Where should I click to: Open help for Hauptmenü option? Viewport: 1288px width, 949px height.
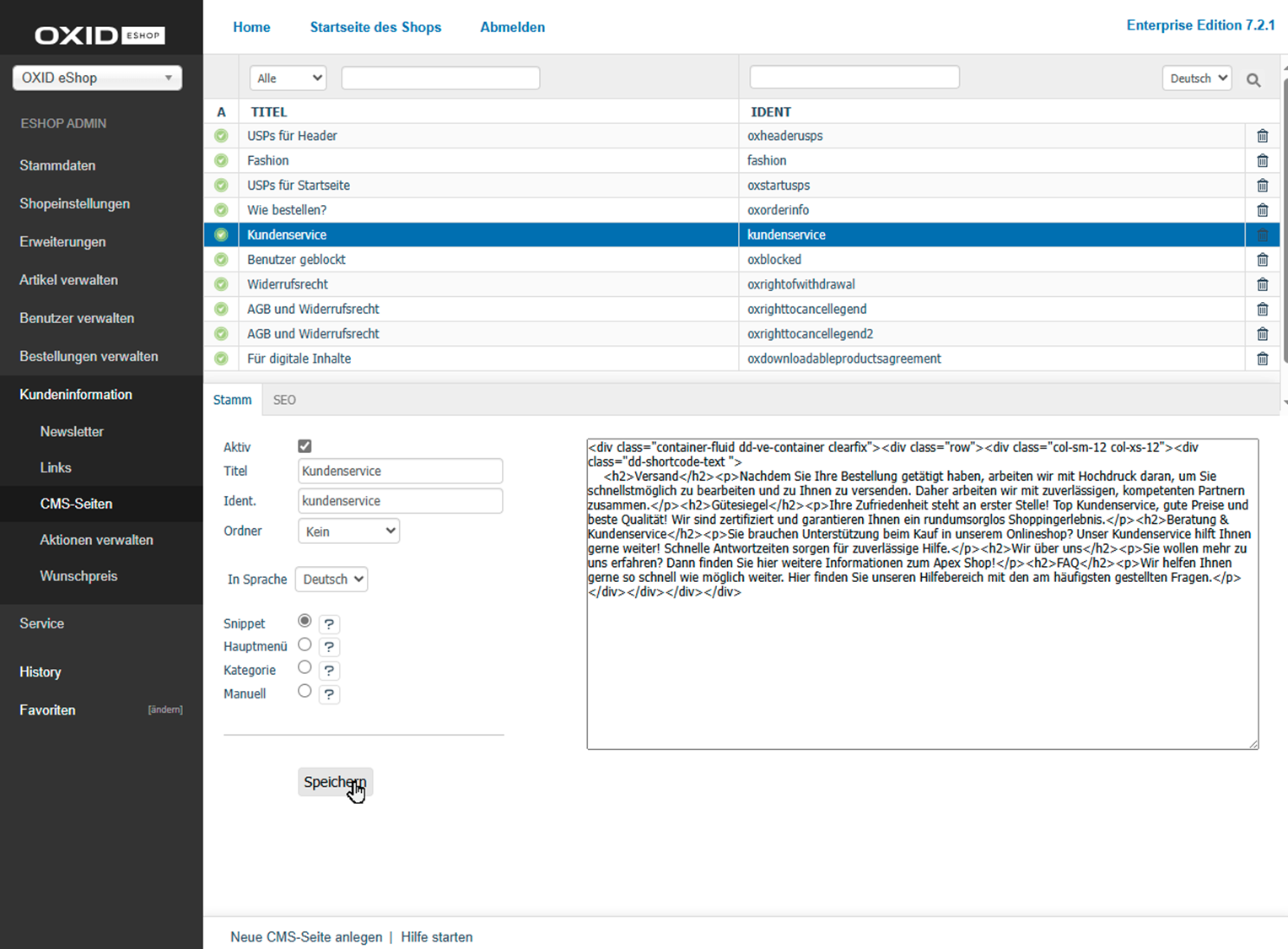329,647
